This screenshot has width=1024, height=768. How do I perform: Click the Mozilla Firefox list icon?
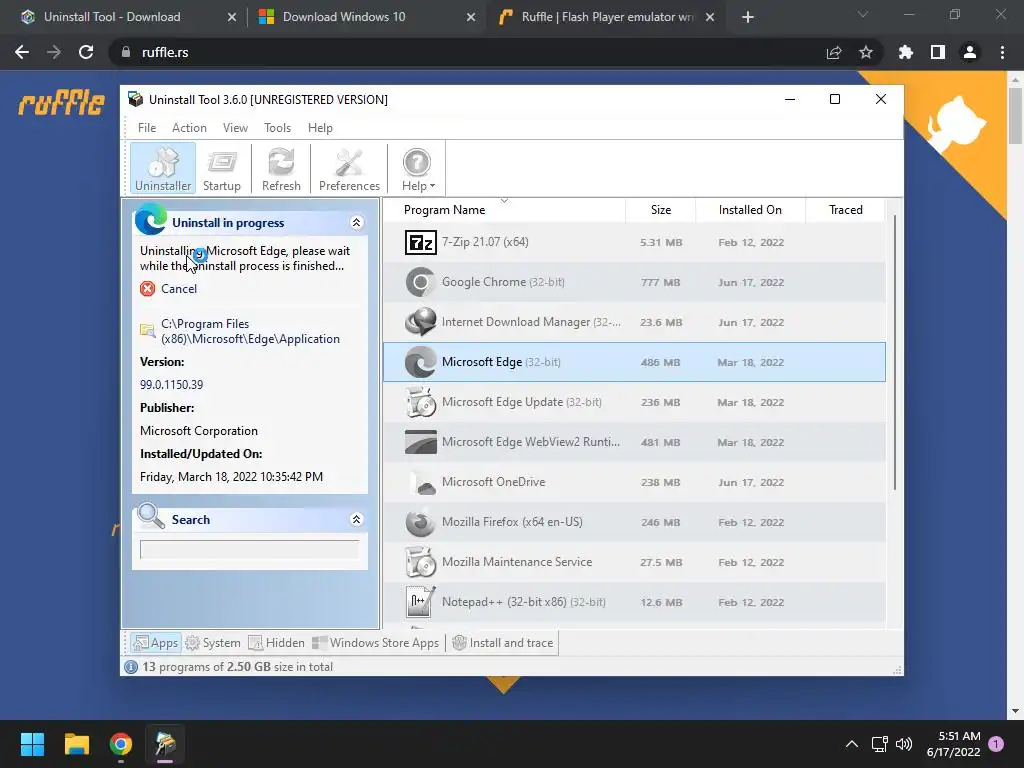pyautogui.click(x=421, y=522)
